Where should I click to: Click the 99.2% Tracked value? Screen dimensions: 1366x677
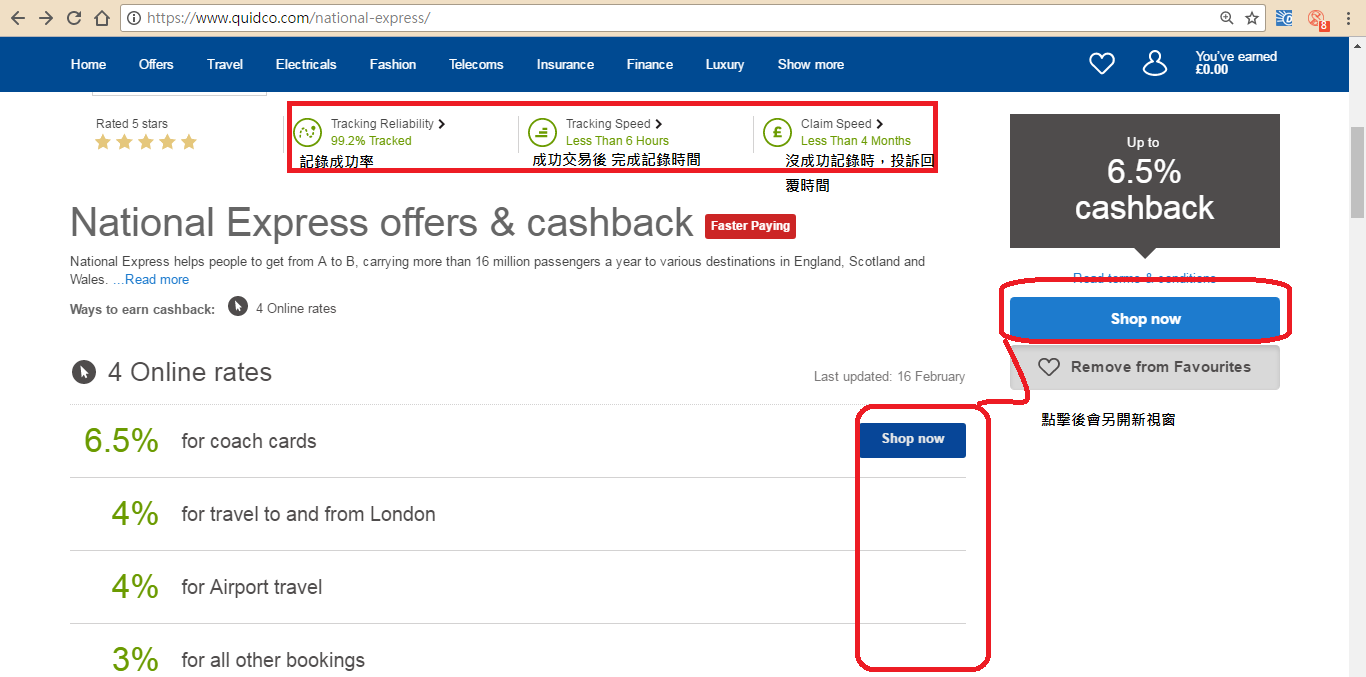pos(371,141)
